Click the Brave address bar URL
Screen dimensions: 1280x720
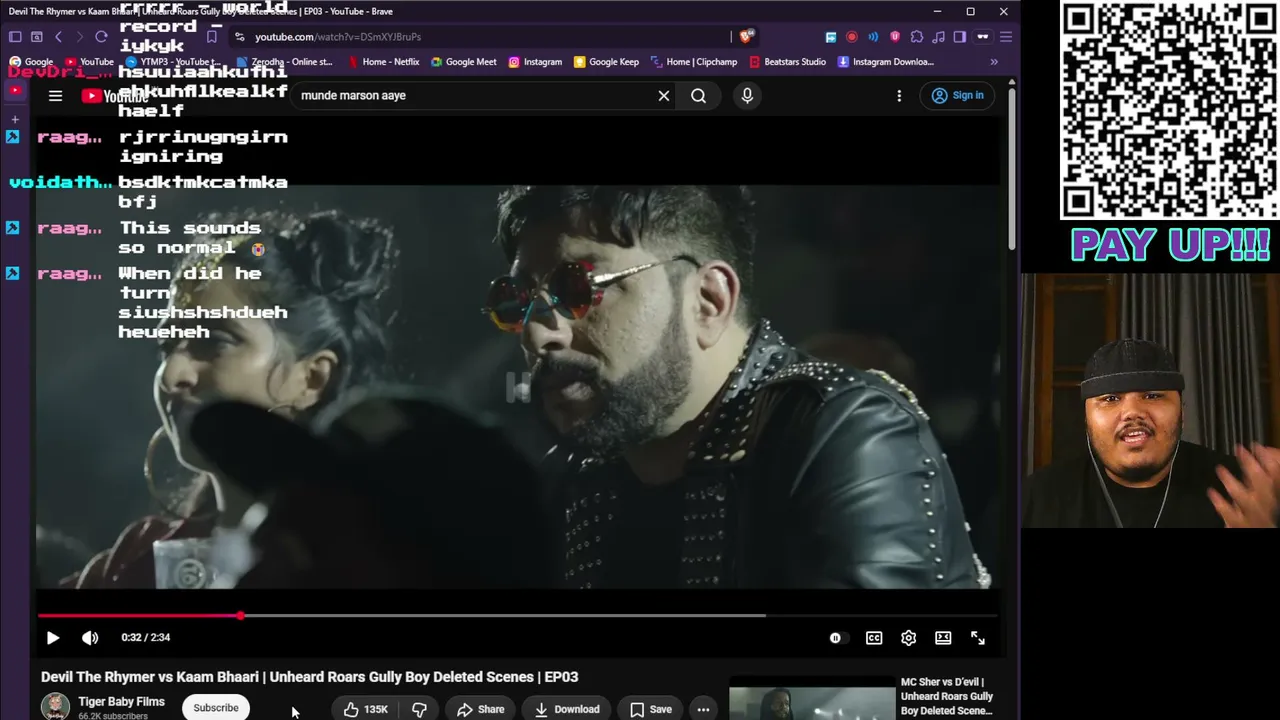pyautogui.click(x=337, y=37)
